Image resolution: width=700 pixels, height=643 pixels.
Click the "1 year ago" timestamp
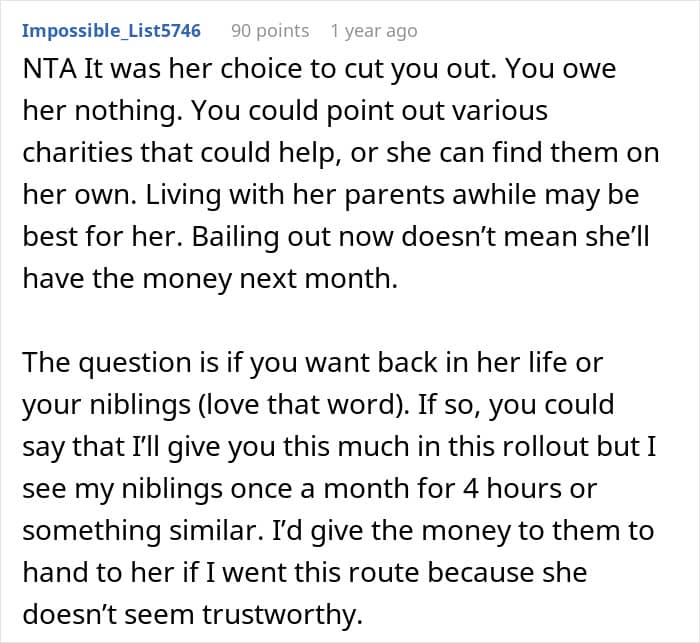(374, 31)
